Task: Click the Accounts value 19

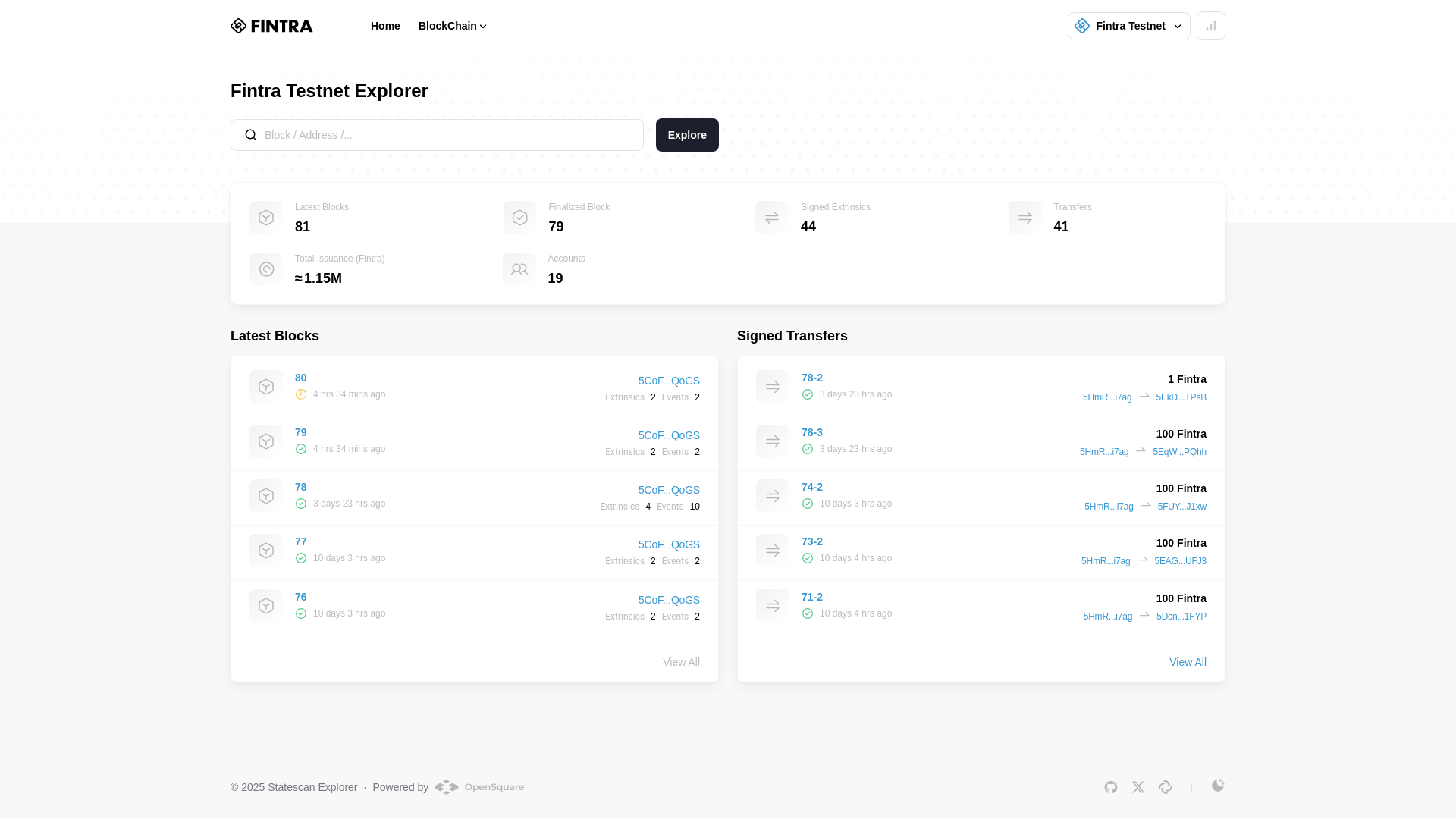Action: 555,278
